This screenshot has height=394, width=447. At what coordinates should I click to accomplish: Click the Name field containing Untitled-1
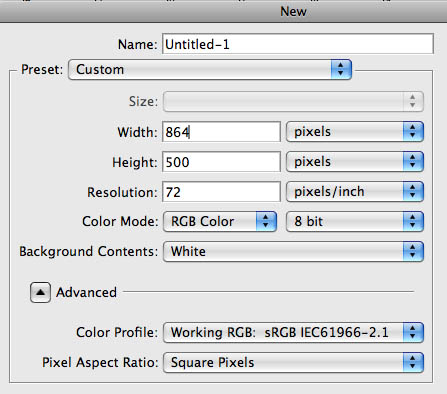(x=298, y=44)
